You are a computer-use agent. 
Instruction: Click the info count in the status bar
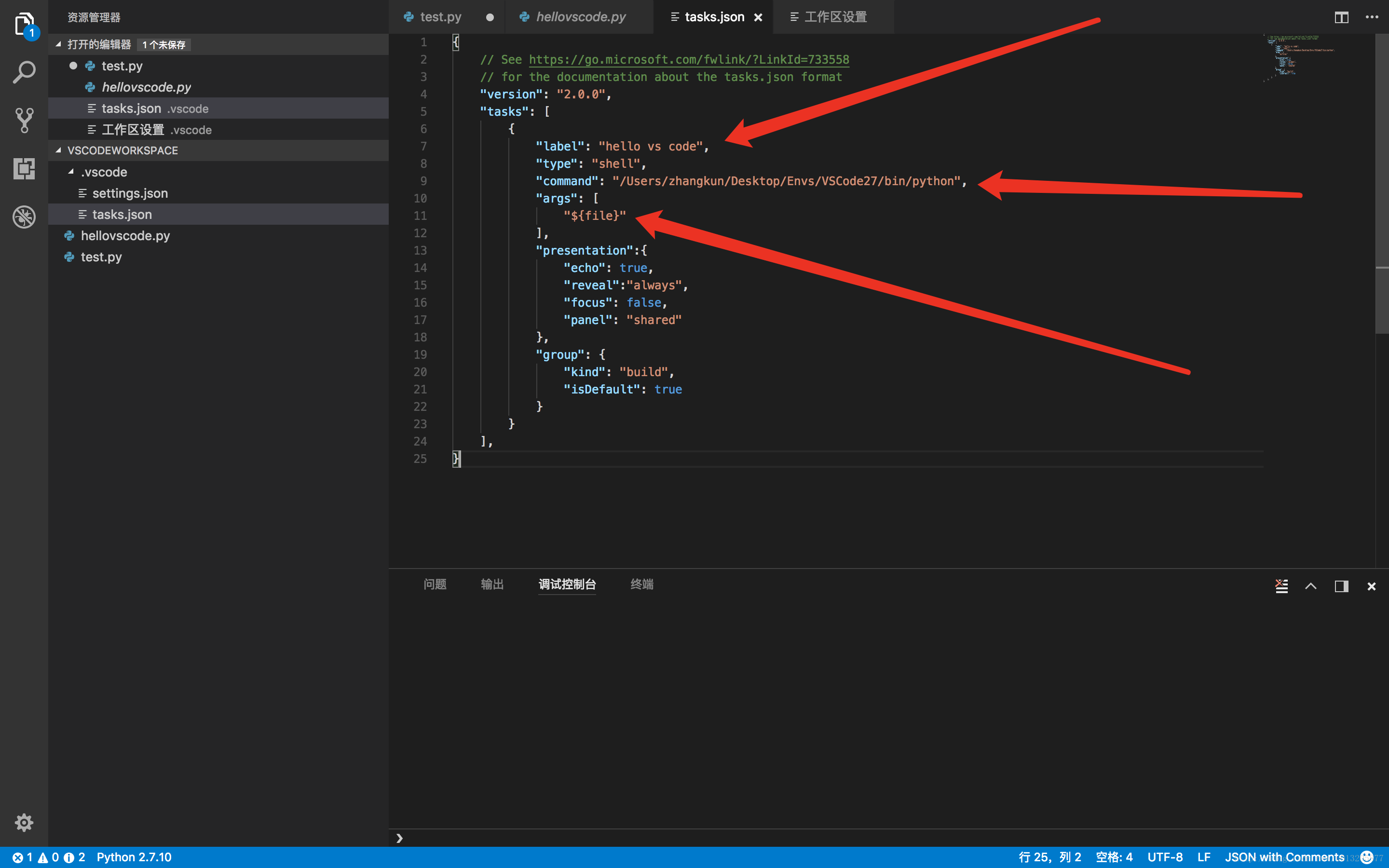pyautogui.click(x=75, y=857)
